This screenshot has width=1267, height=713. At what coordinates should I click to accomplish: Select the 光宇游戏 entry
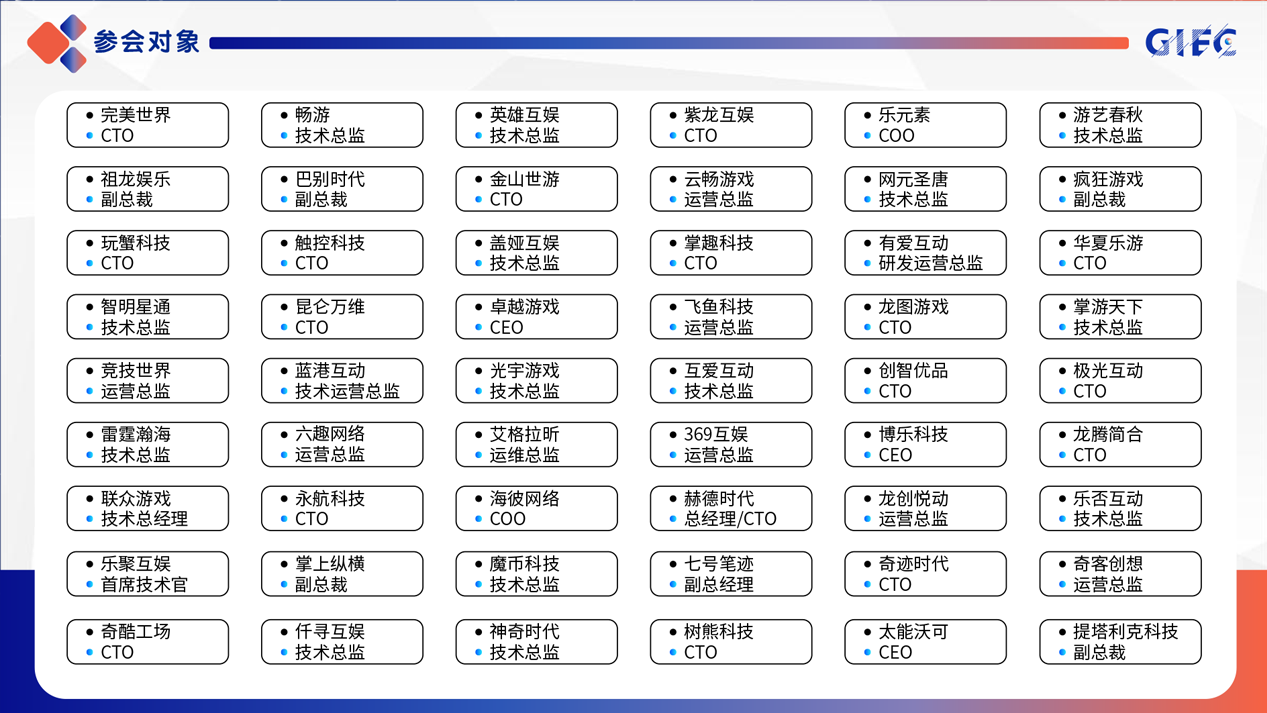tap(537, 381)
